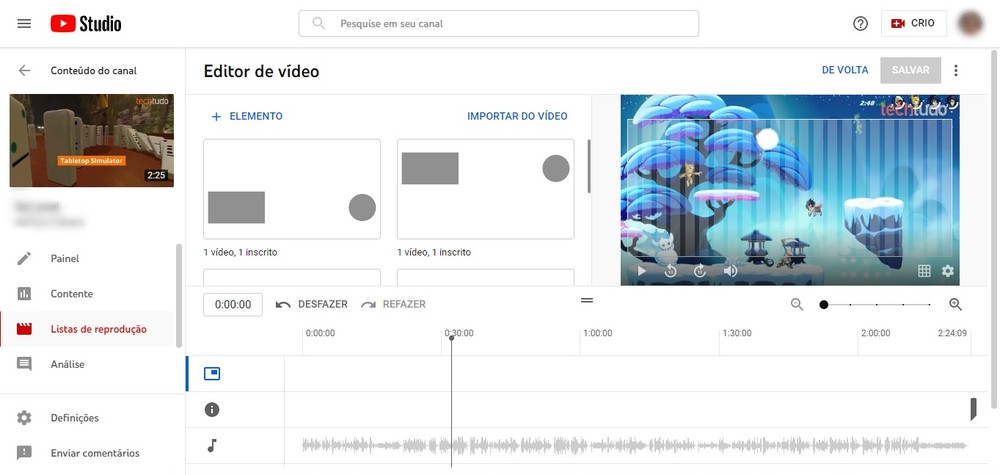Select the end screen track icon

click(212, 374)
